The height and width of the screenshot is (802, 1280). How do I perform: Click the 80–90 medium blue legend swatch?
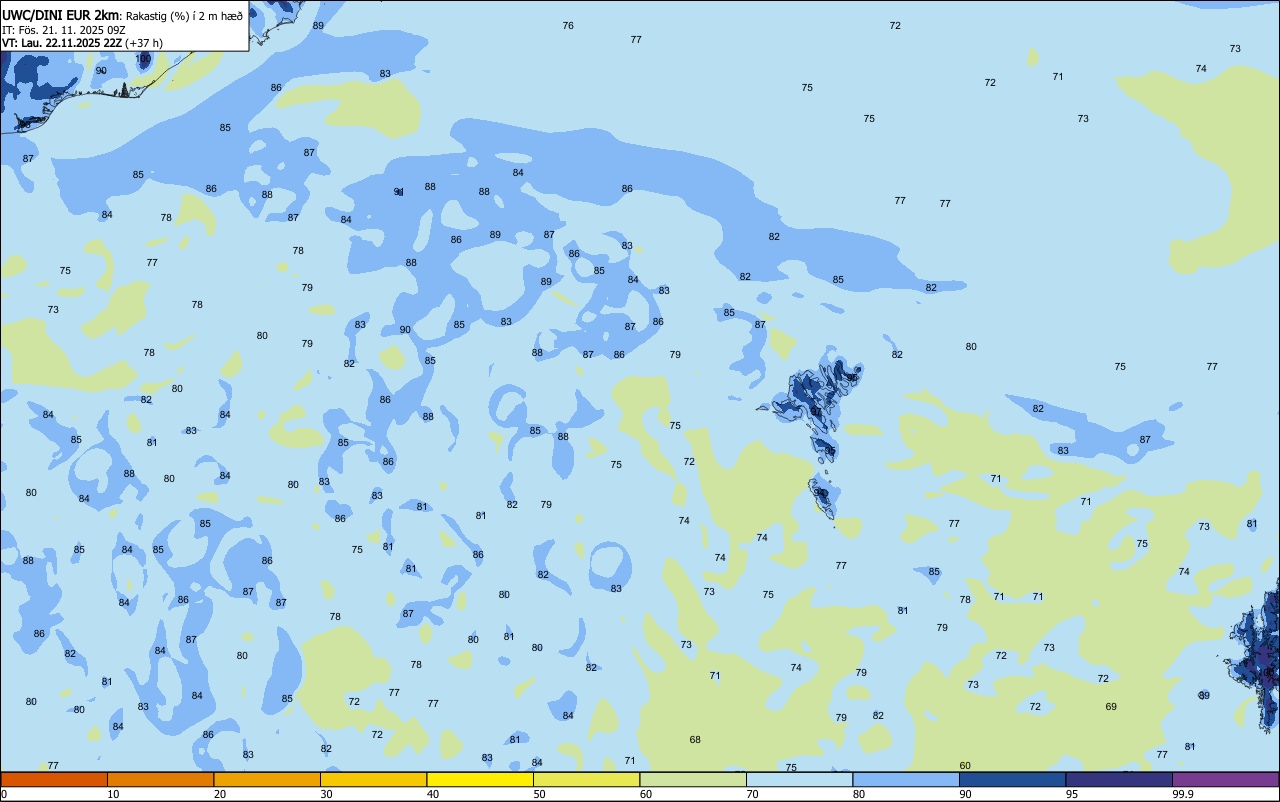[x=906, y=779]
